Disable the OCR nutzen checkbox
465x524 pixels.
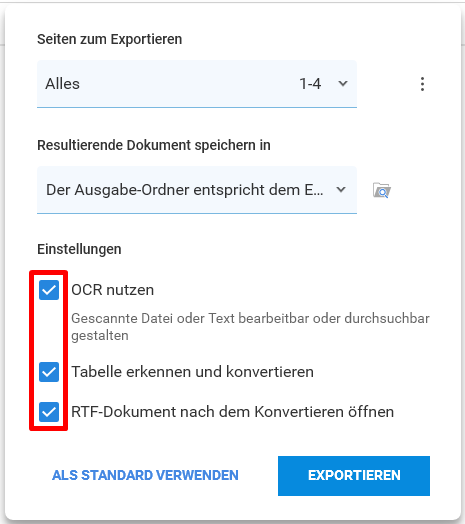pos(49,290)
